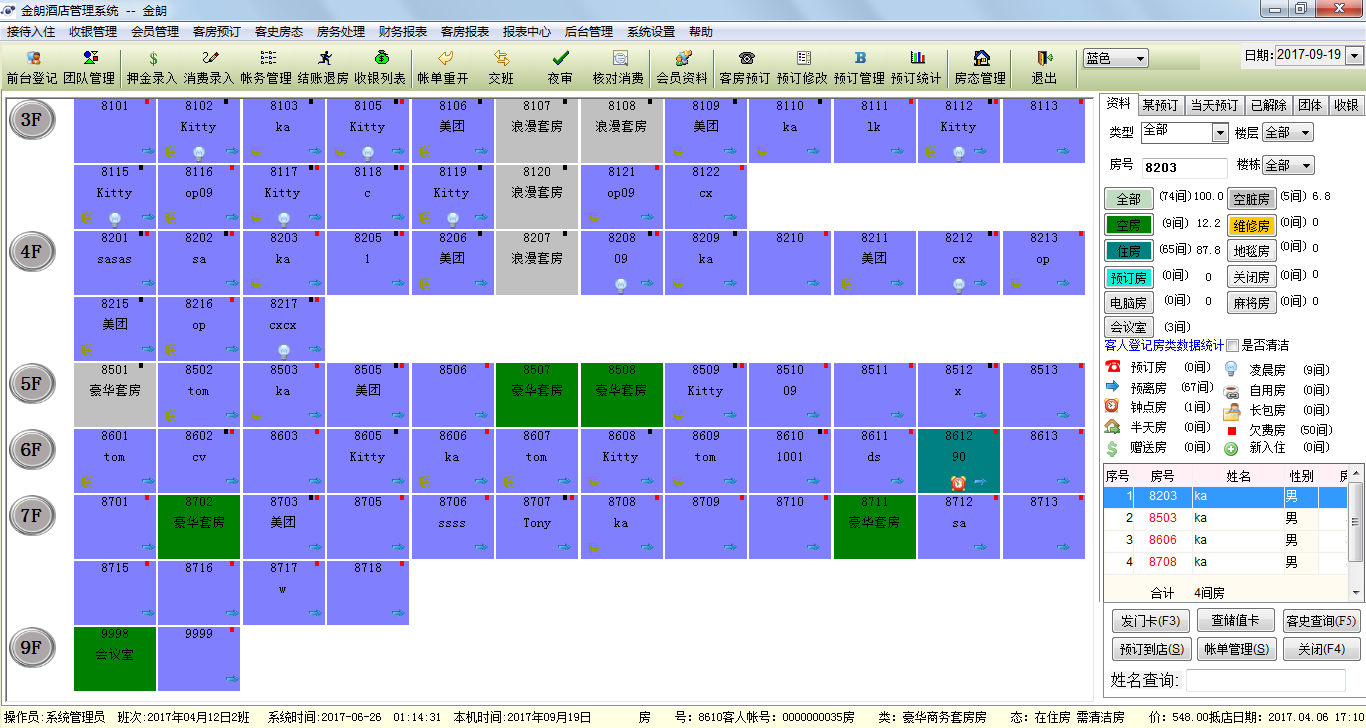The image size is (1366, 728).
Task: Open 消费录入 consumption entry
Action: click(209, 68)
